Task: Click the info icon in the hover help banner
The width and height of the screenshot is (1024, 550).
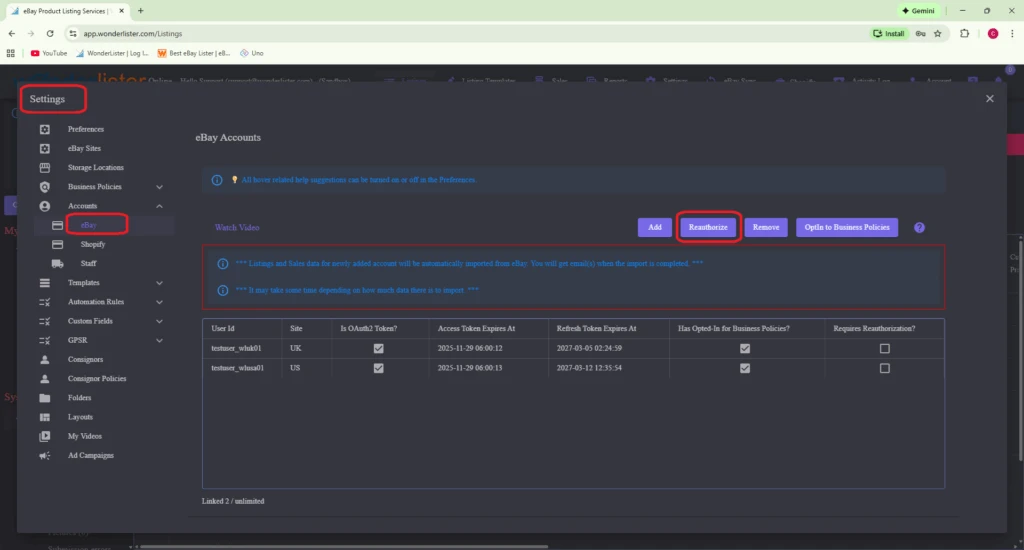Action: [217, 180]
